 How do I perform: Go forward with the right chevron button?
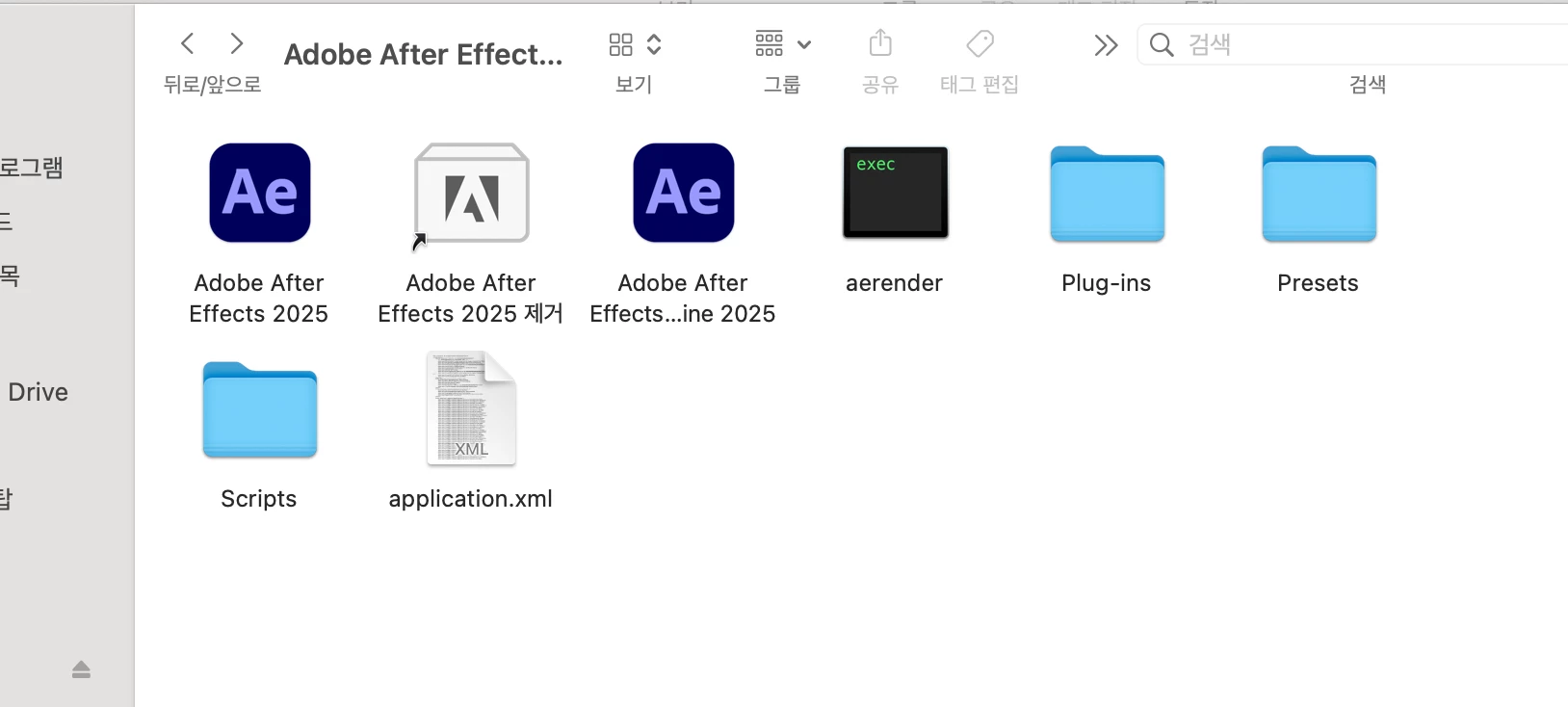point(237,43)
